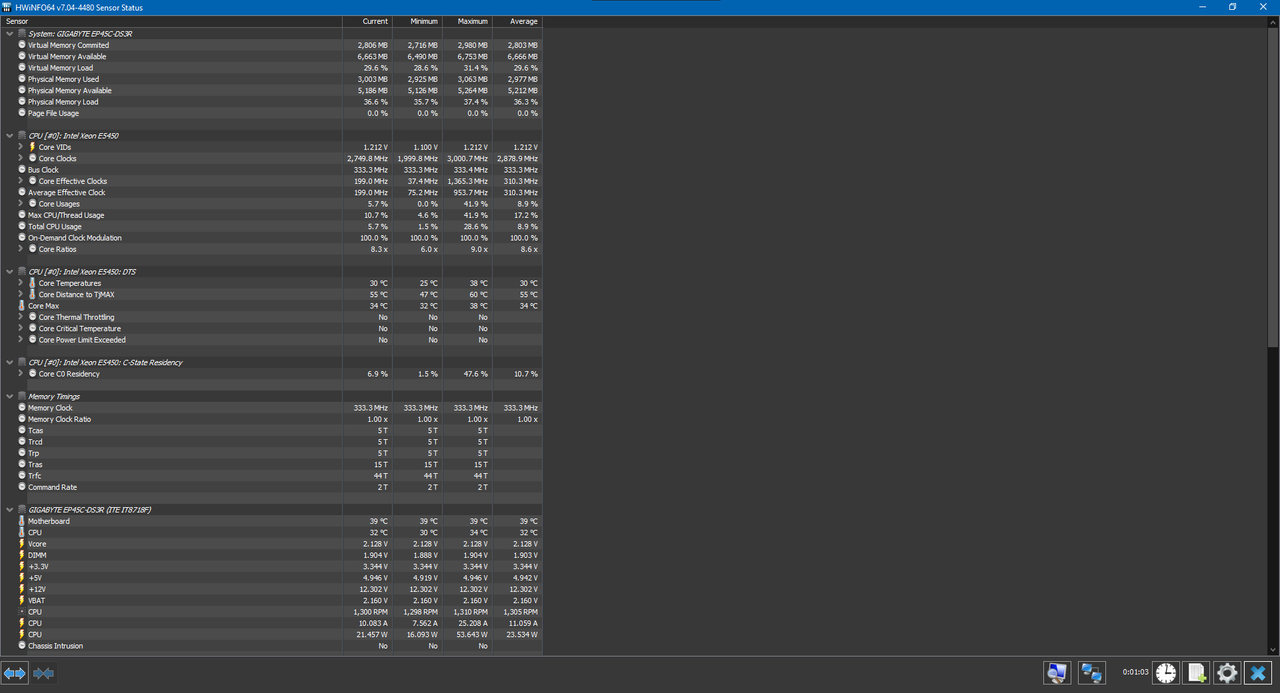Collapse the System: GIGABYTE EP45C-DS3R group

(x=9, y=34)
